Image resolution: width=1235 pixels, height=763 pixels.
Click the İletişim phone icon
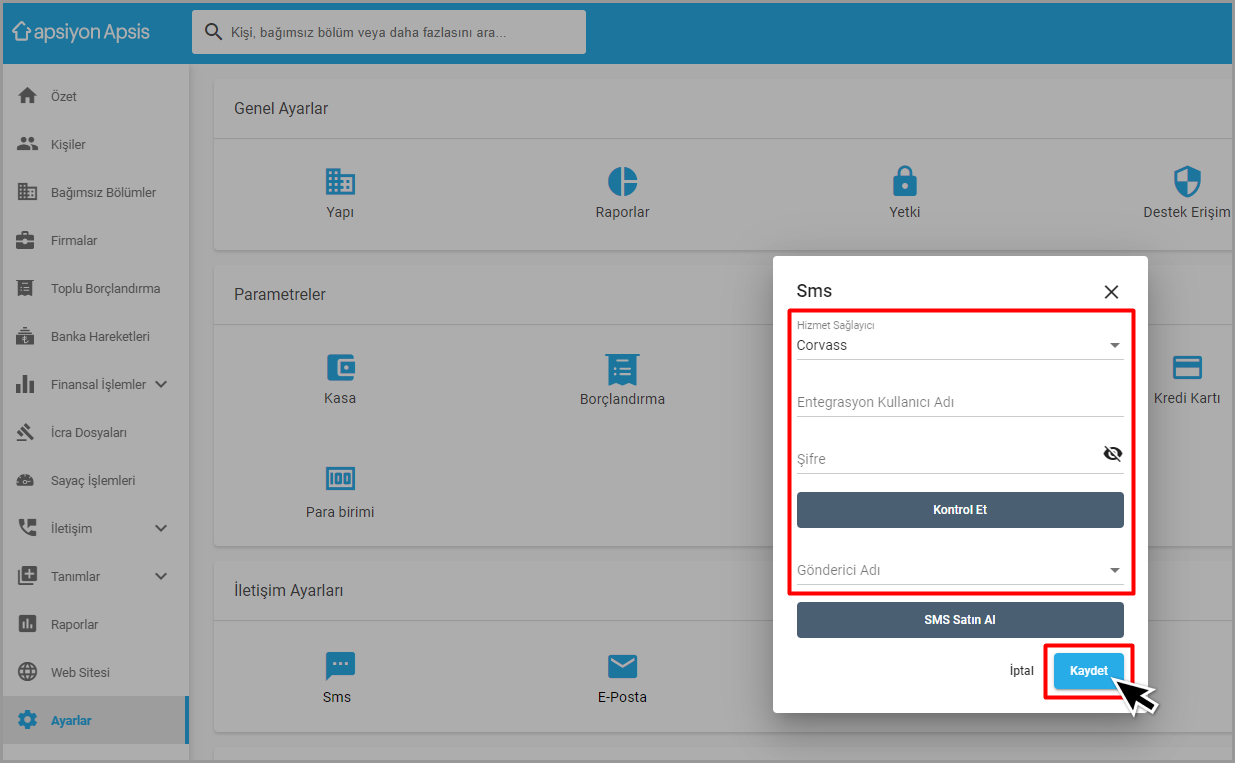coord(27,528)
